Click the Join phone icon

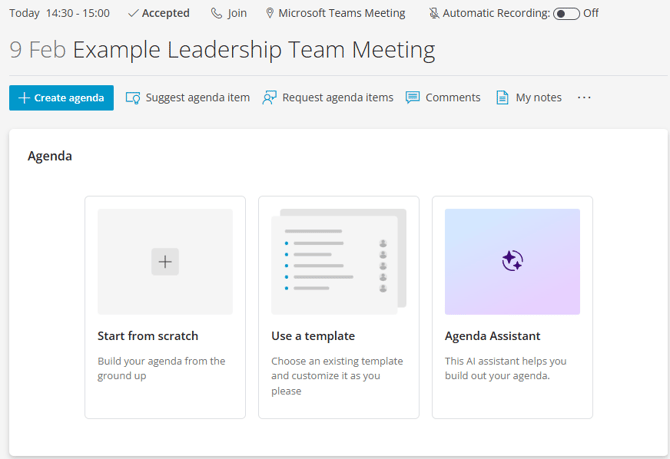tap(216, 14)
